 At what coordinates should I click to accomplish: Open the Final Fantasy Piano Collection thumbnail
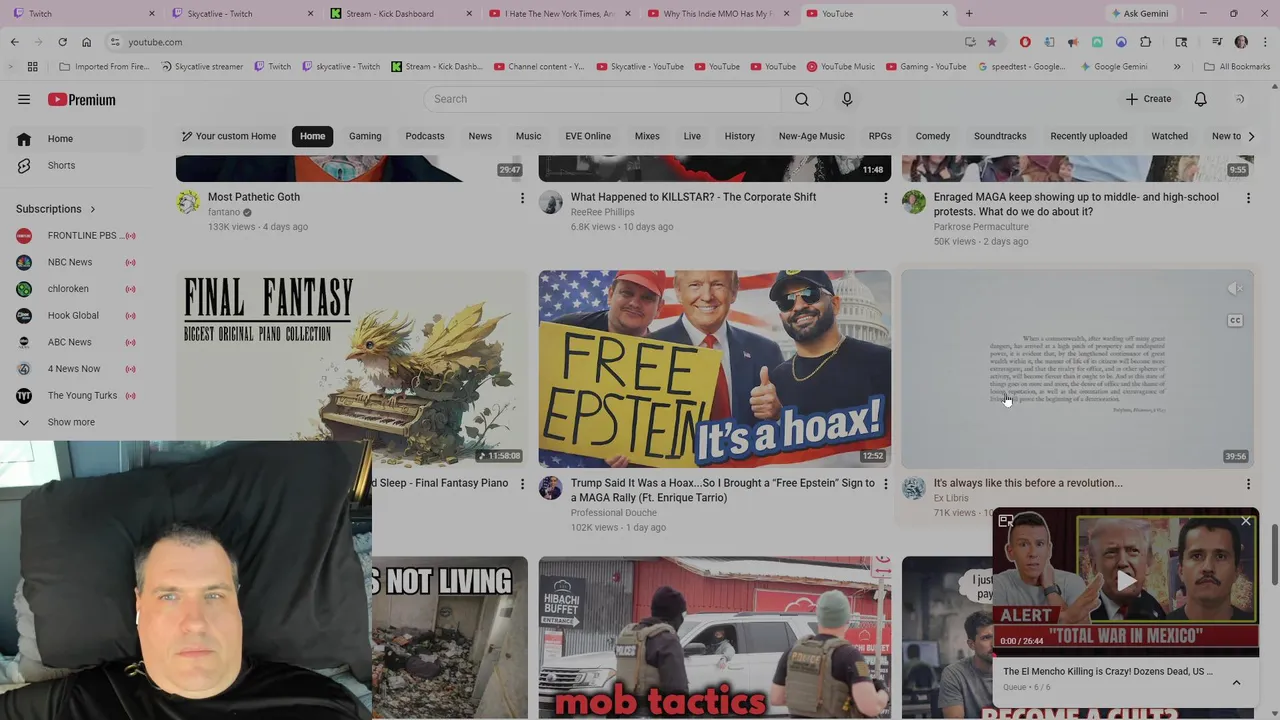coord(352,369)
